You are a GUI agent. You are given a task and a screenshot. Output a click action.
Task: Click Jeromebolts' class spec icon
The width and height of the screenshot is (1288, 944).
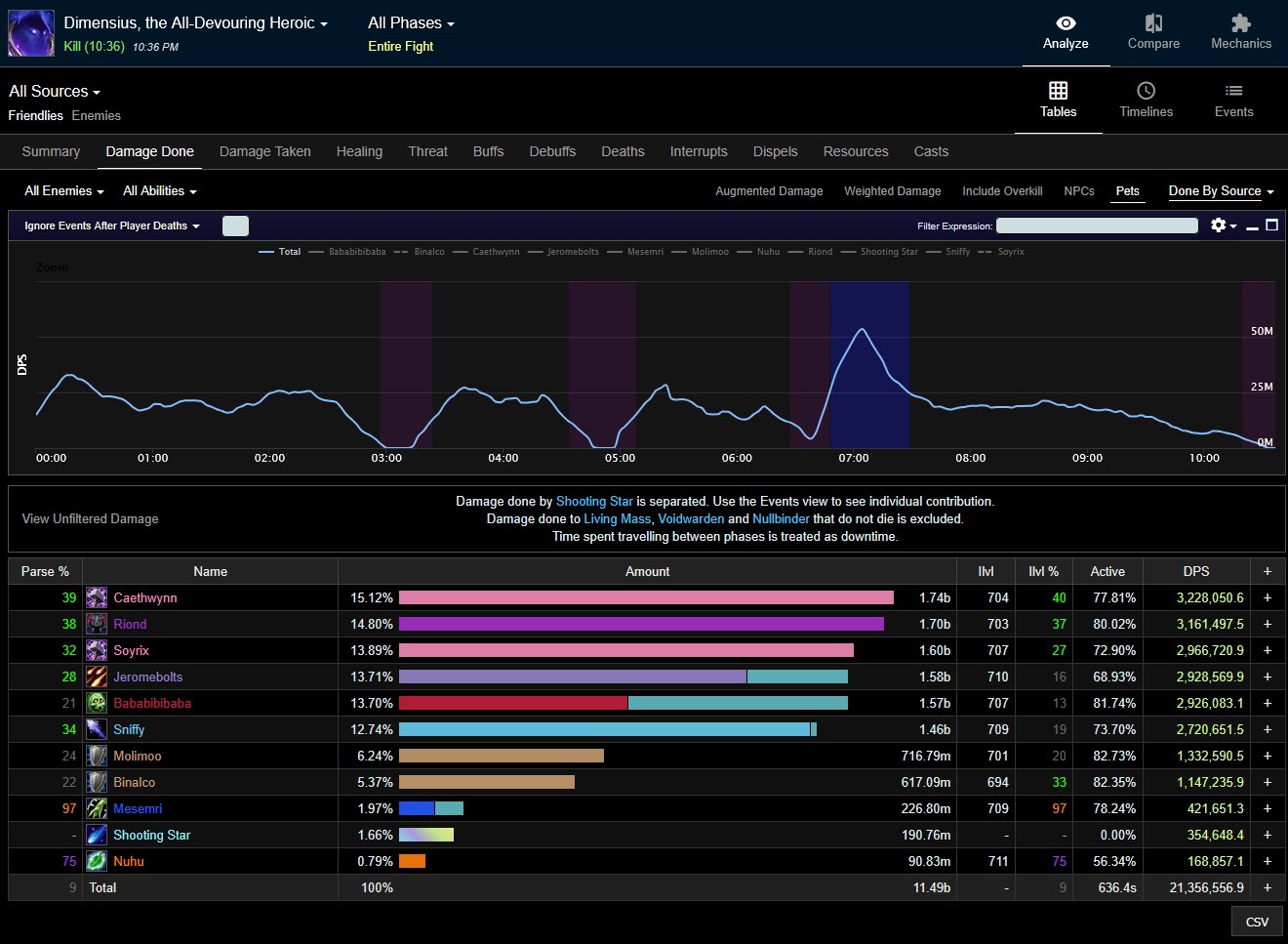[x=97, y=677]
